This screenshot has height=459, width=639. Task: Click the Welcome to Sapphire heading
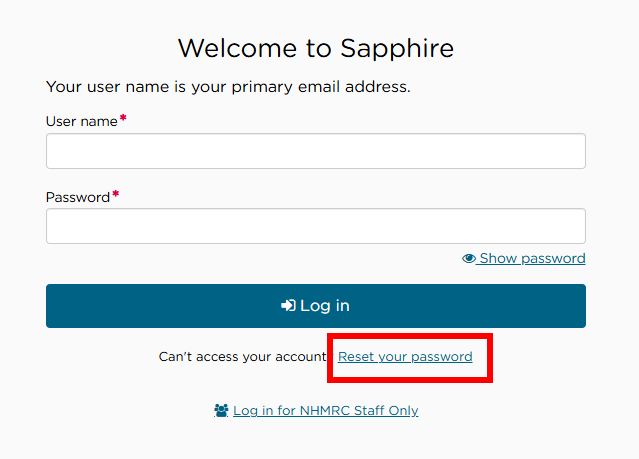point(315,48)
